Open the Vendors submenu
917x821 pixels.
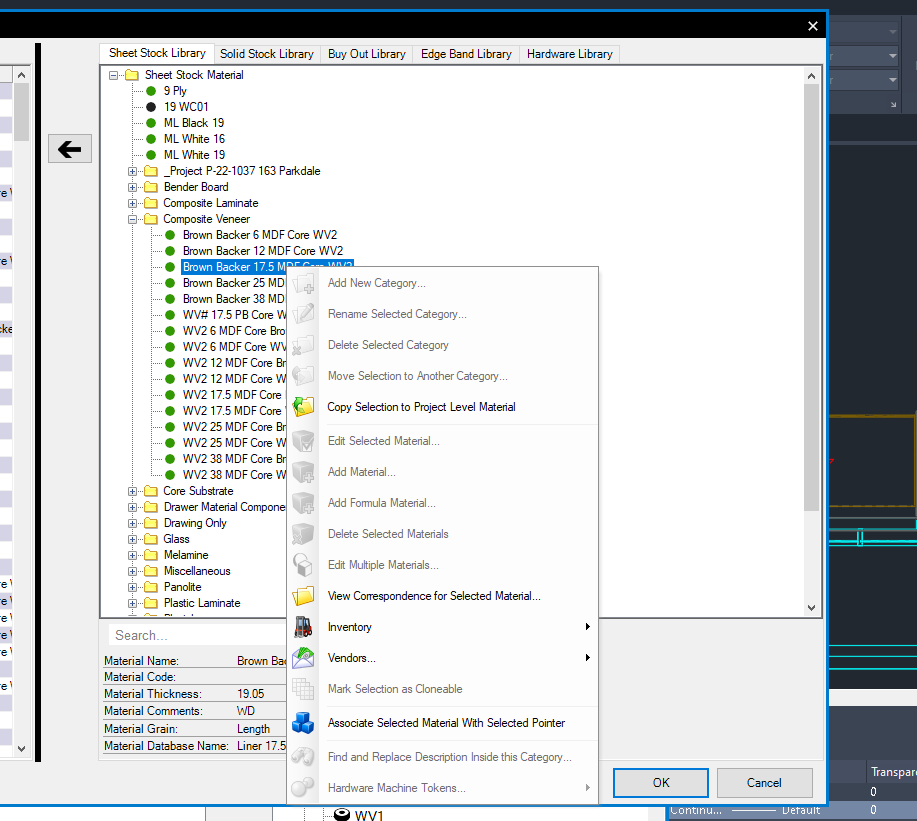tap(443, 658)
